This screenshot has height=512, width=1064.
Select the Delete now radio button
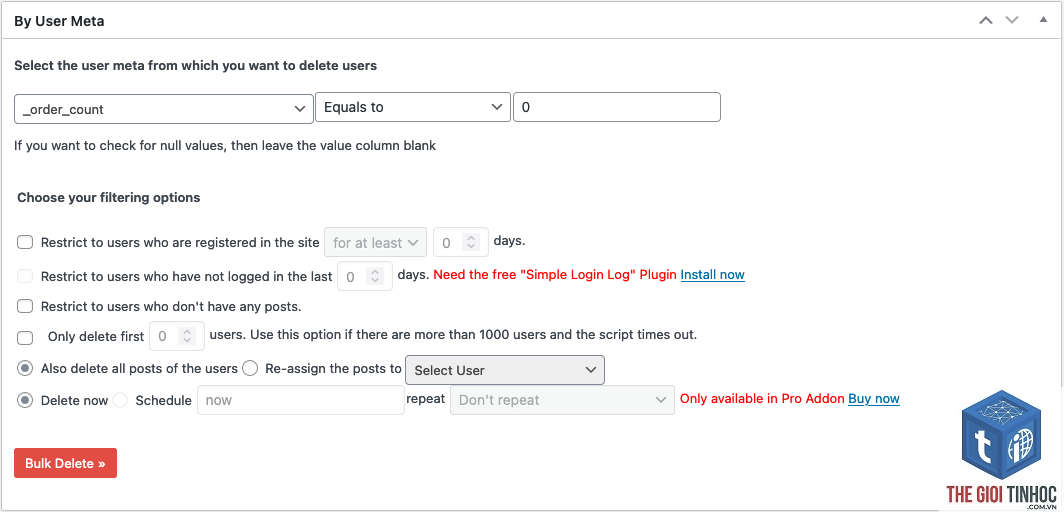click(25, 400)
